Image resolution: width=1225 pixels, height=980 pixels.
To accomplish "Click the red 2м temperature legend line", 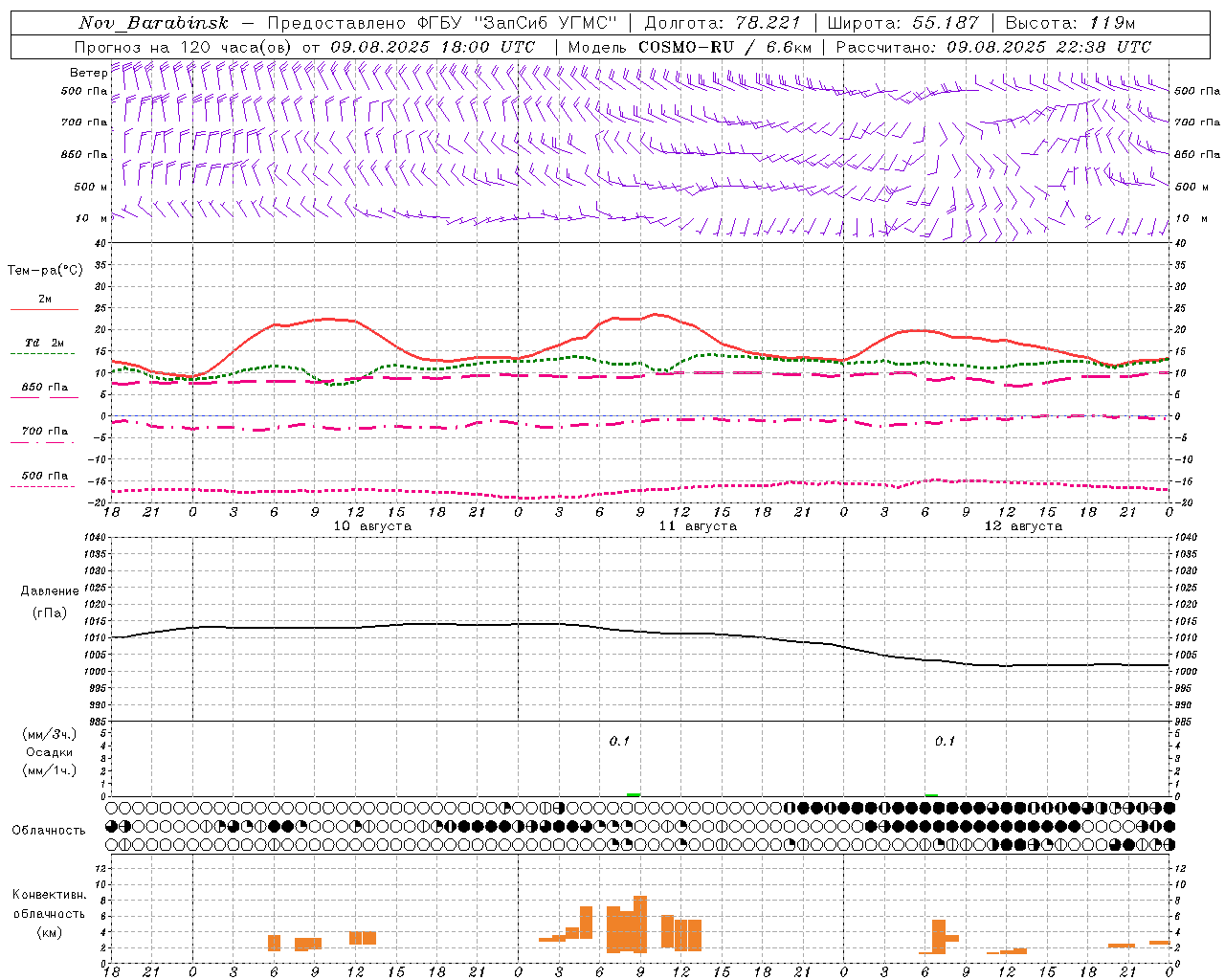I will [44, 310].
